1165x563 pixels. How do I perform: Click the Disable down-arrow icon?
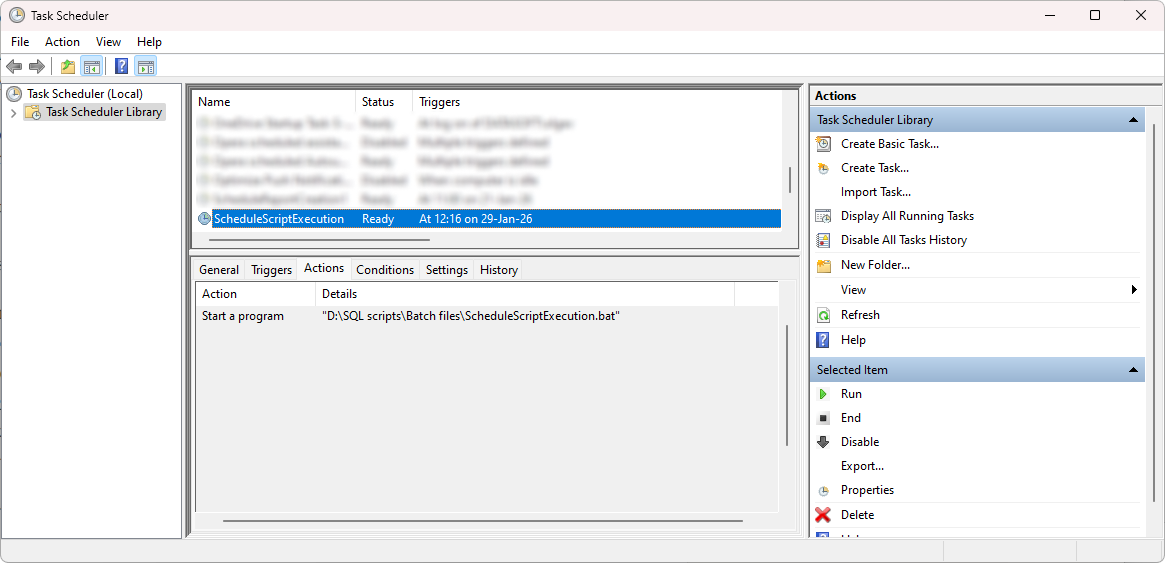[823, 442]
